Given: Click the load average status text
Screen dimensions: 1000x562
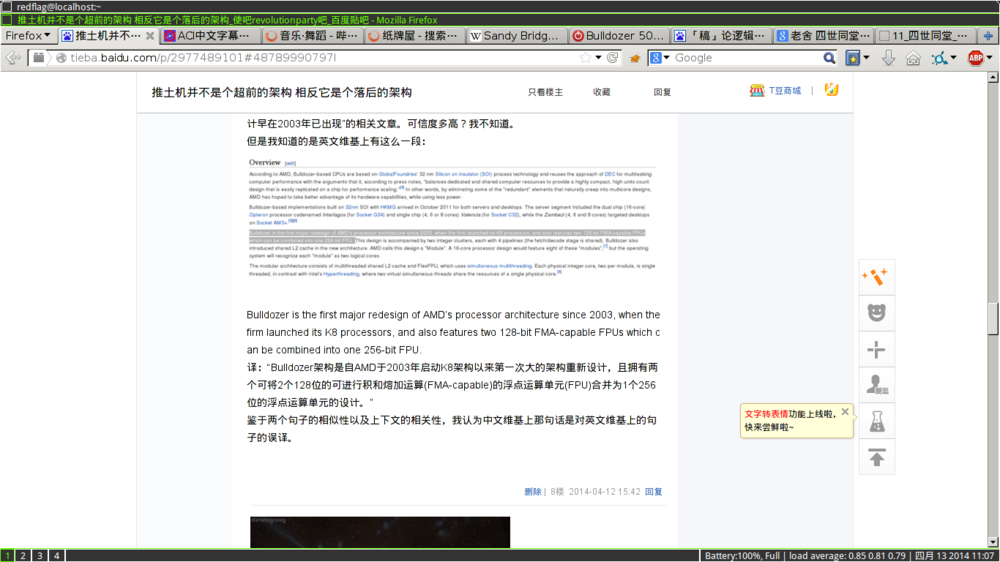Looking at the screenshot, I should pos(847,556).
